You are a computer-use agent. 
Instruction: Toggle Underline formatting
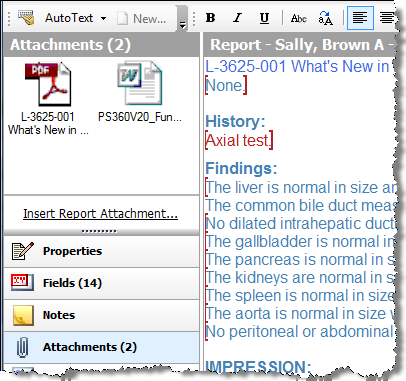point(264,18)
